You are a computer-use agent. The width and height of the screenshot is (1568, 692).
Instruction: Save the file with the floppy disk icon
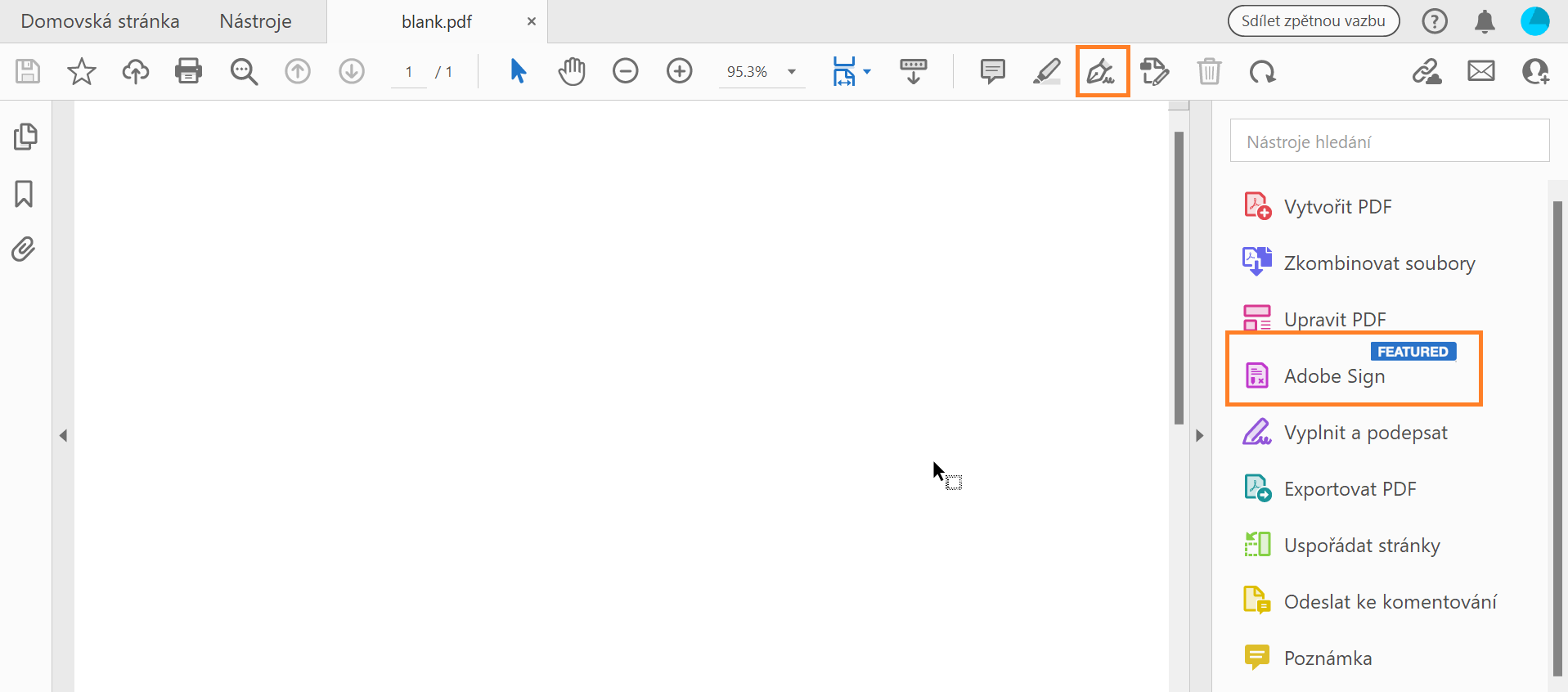pos(28,71)
